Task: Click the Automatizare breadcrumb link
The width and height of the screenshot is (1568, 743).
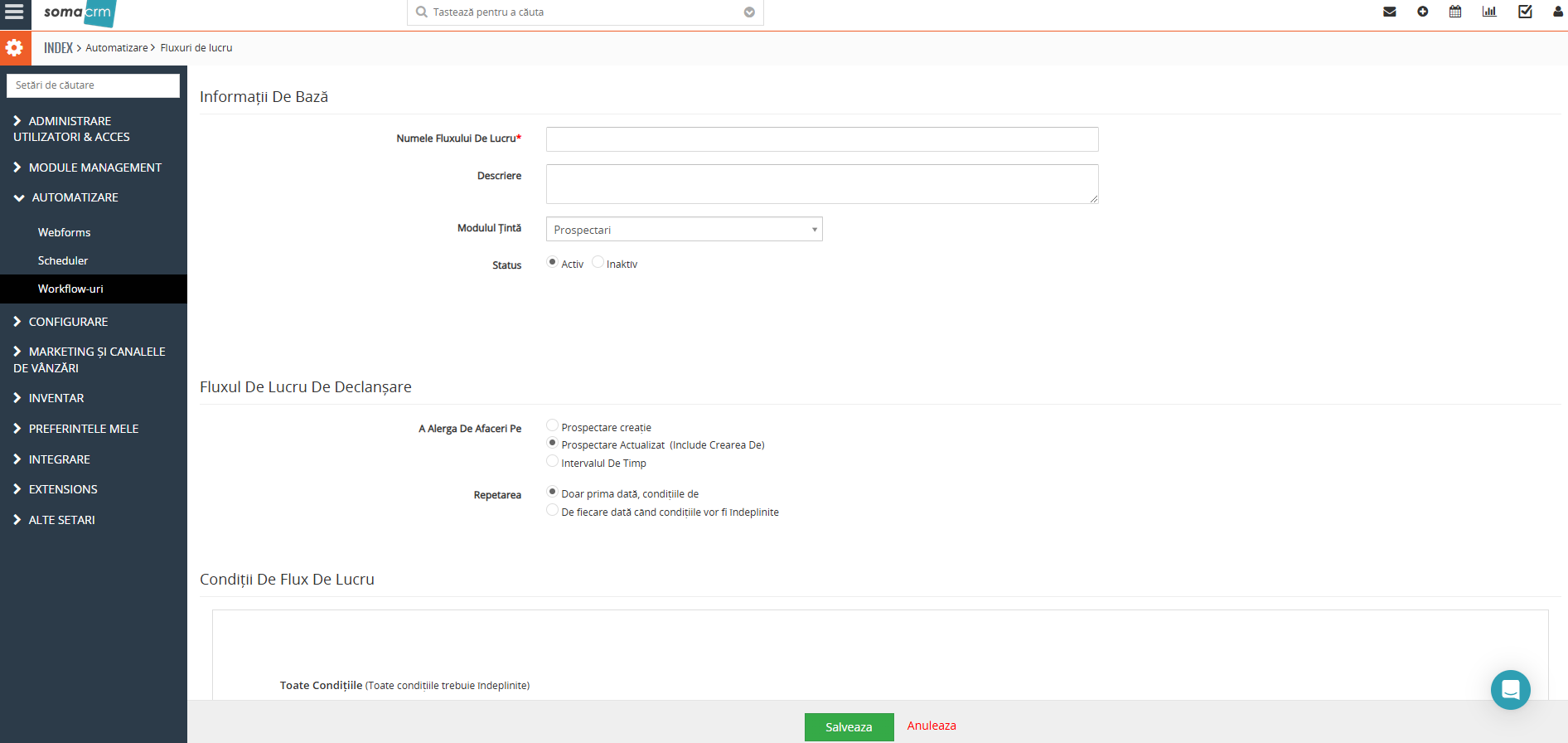Action: pyautogui.click(x=117, y=48)
